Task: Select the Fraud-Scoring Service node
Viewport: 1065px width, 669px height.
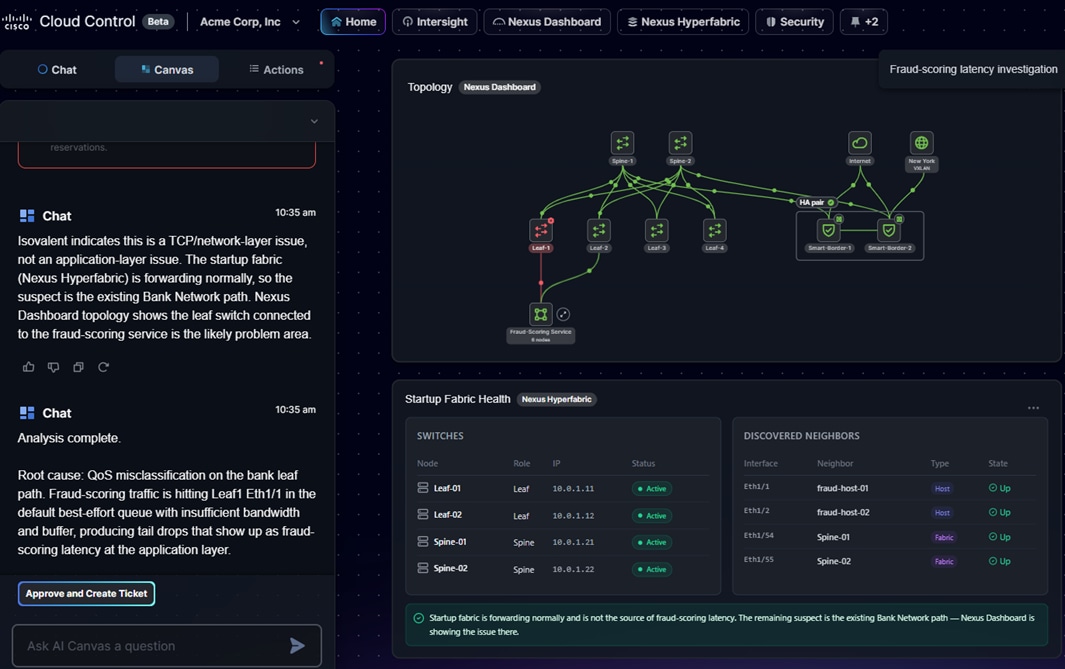Action: click(541, 314)
